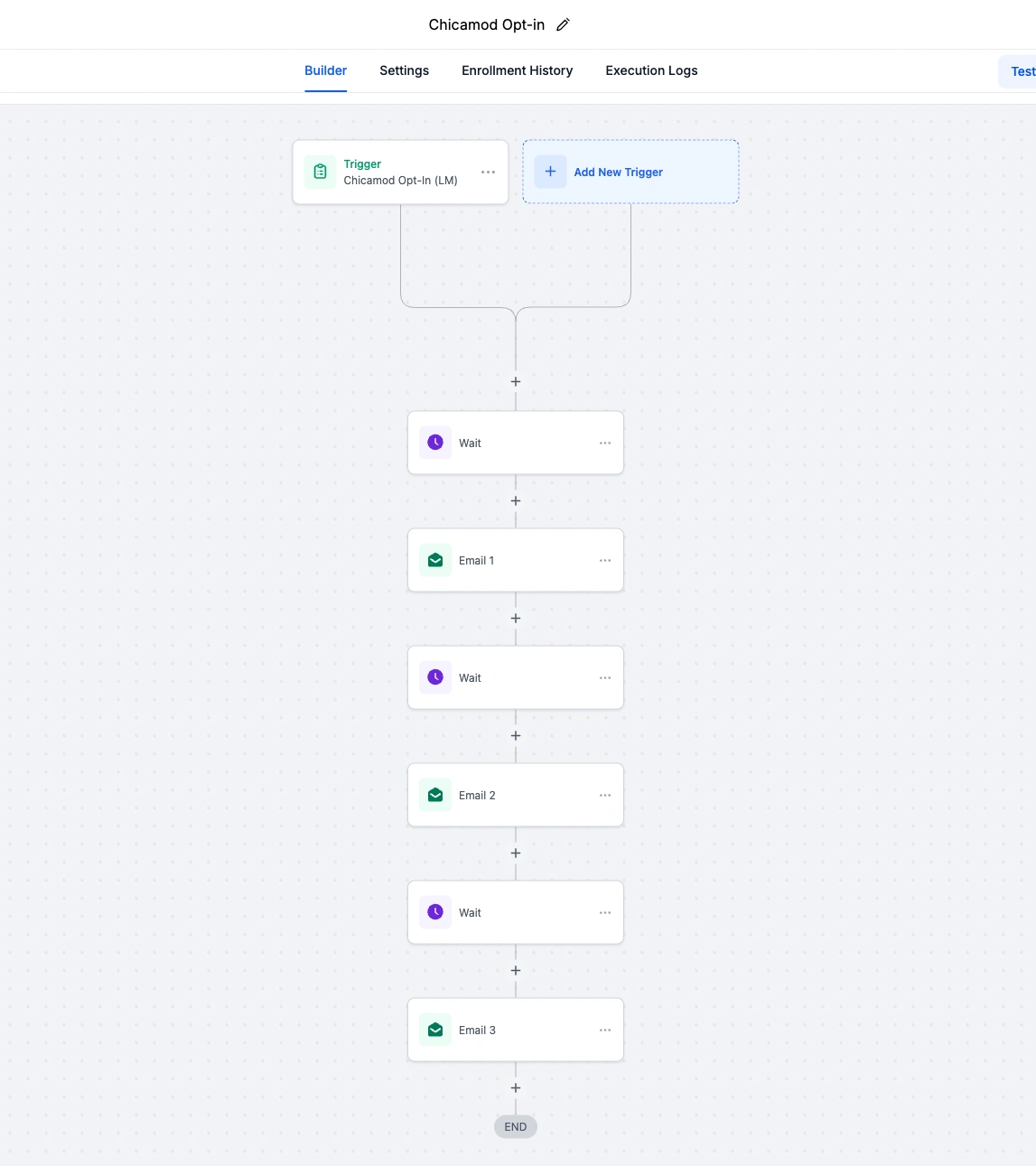Open the Email 2 three-dot options menu
1036x1166 pixels.
tap(605, 796)
